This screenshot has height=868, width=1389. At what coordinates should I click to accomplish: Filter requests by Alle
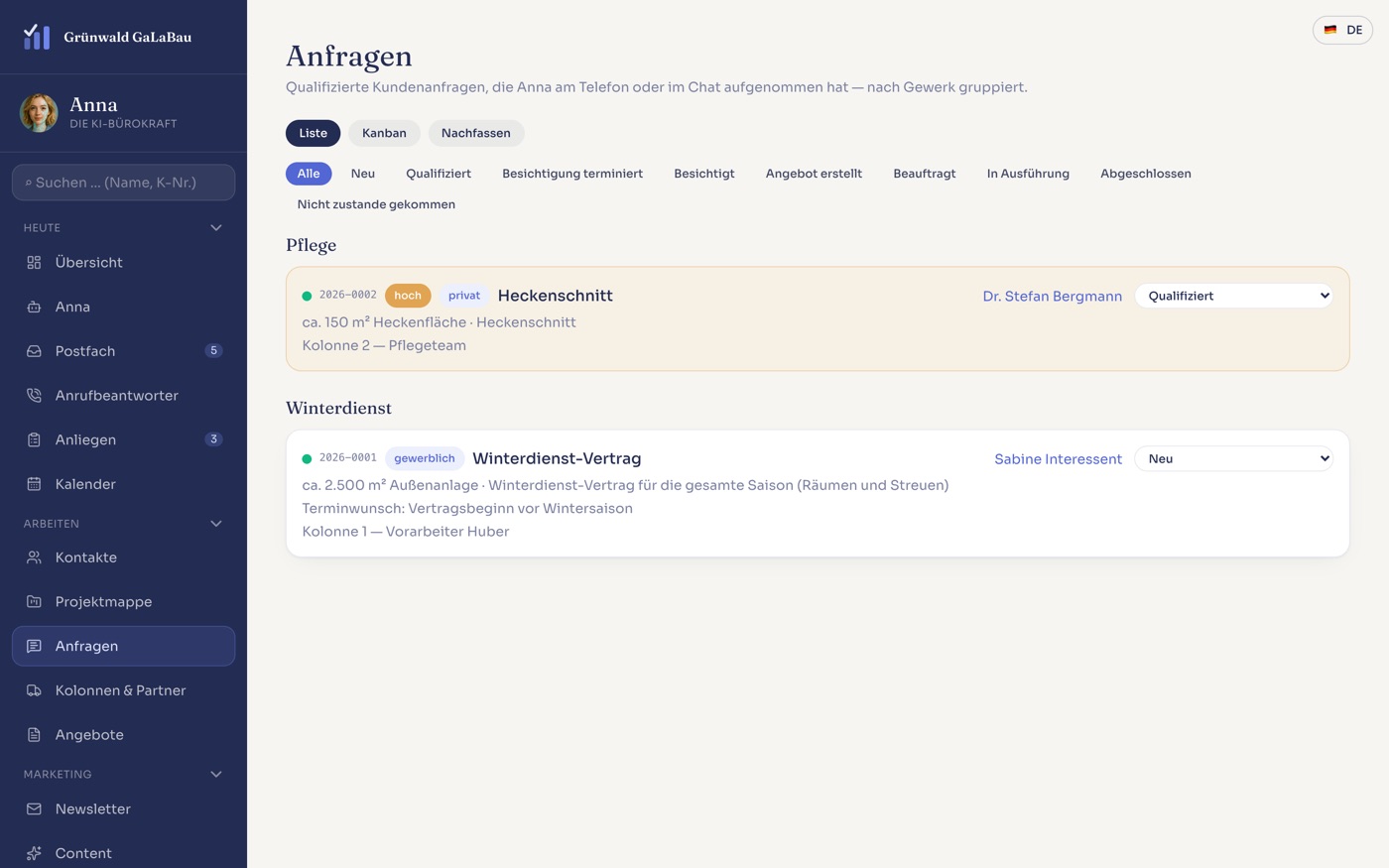tap(309, 174)
